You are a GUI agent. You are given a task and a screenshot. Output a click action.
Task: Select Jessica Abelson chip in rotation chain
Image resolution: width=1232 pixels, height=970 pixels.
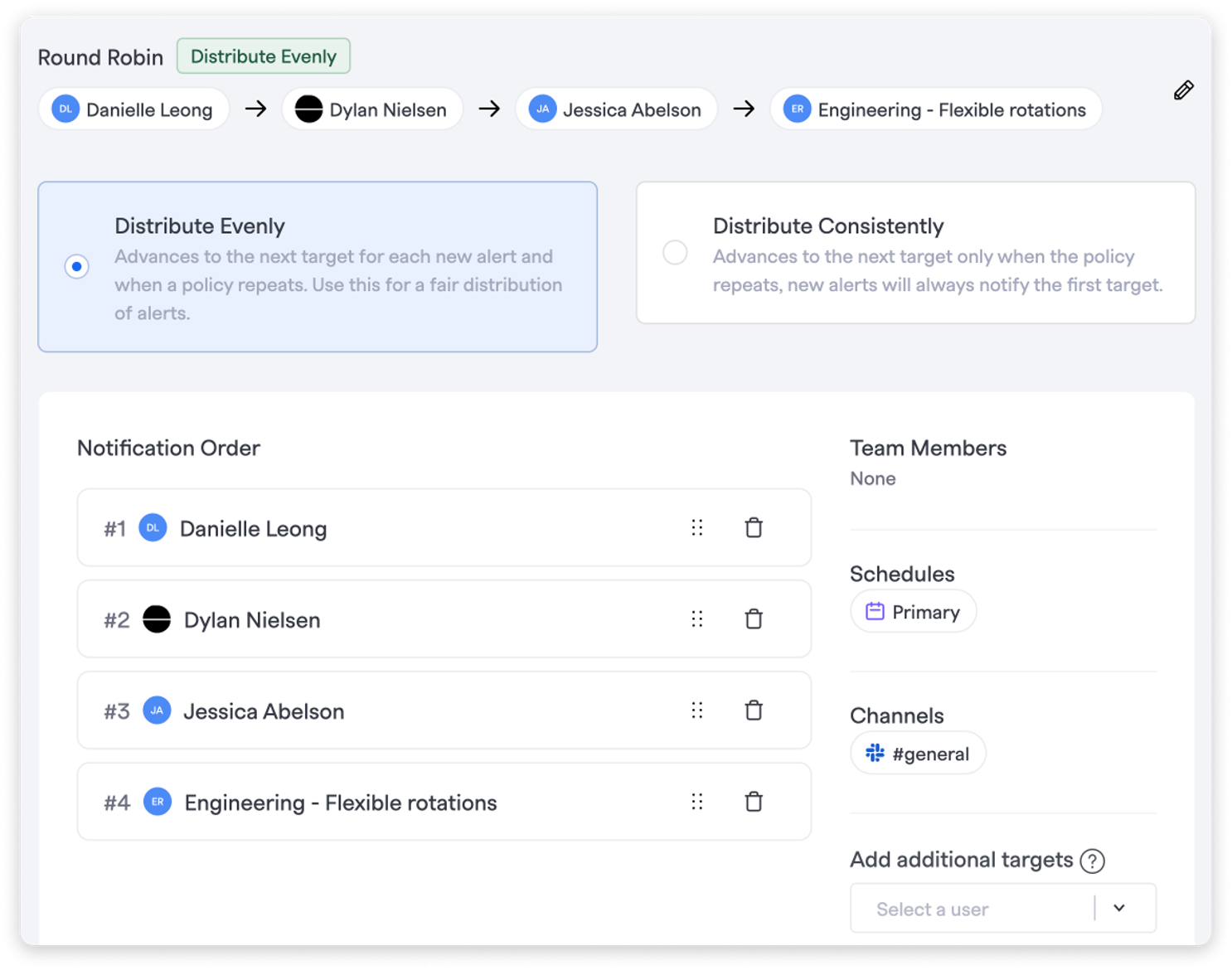616,109
